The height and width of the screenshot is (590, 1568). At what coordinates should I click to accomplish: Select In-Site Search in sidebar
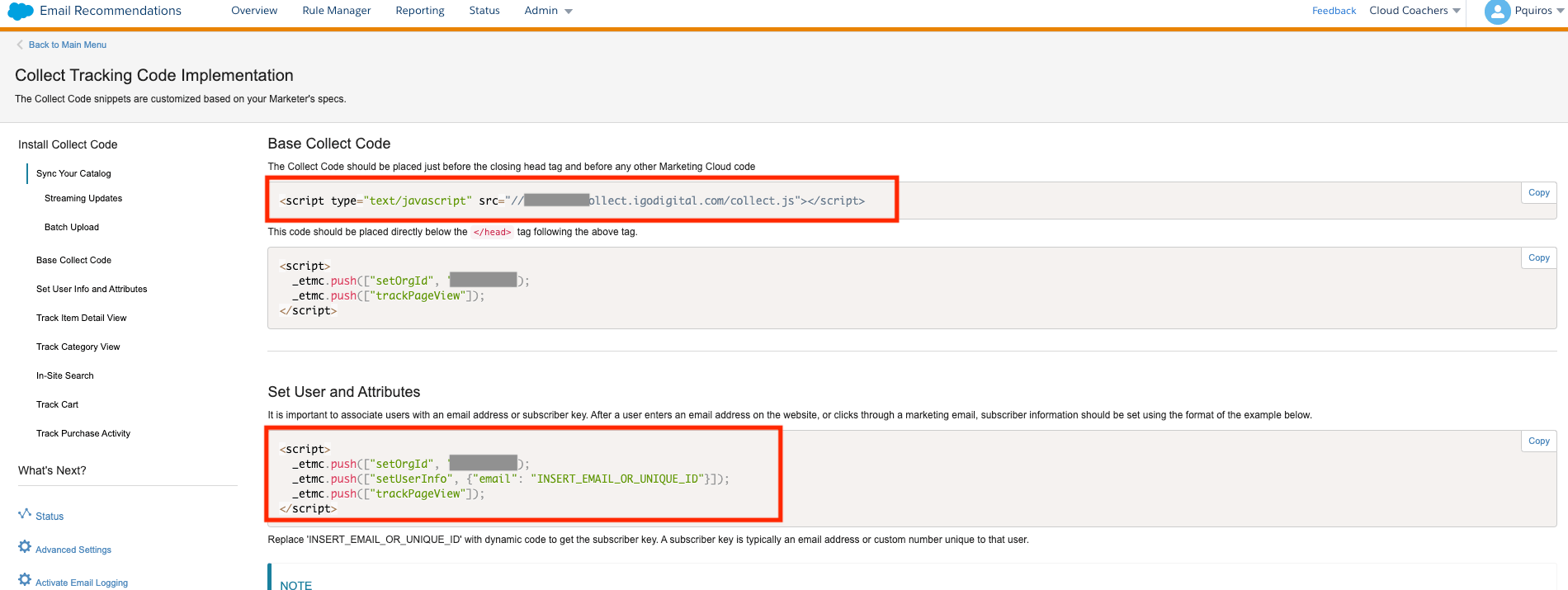(65, 375)
